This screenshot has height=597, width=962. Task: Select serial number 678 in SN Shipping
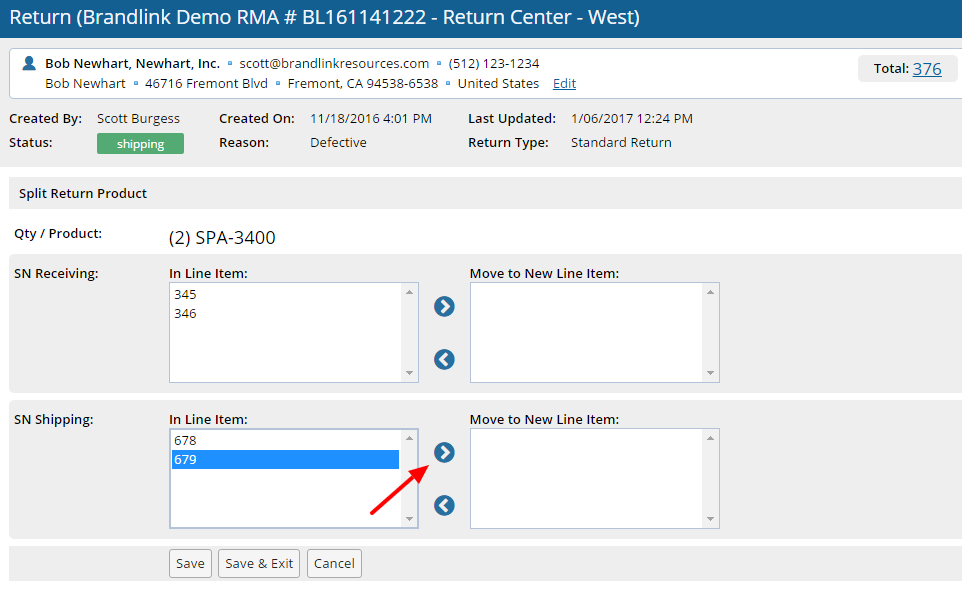[185, 441]
